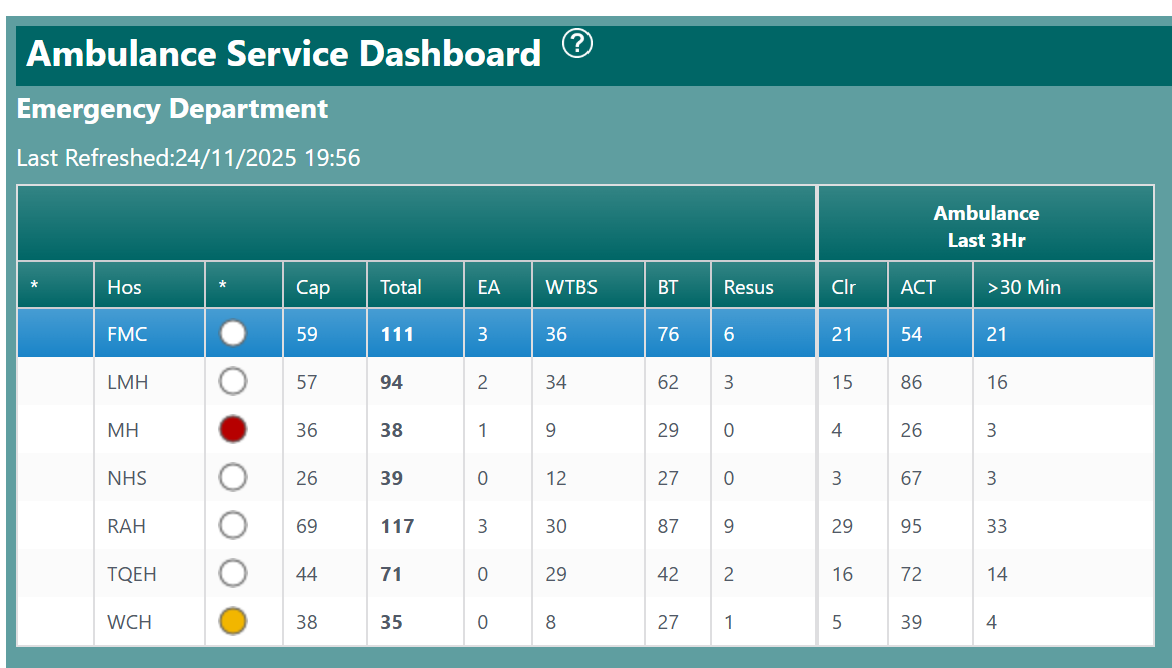Click the WTBS column header
Viewport: 1172px width, 668px height.
pos(571,287)
